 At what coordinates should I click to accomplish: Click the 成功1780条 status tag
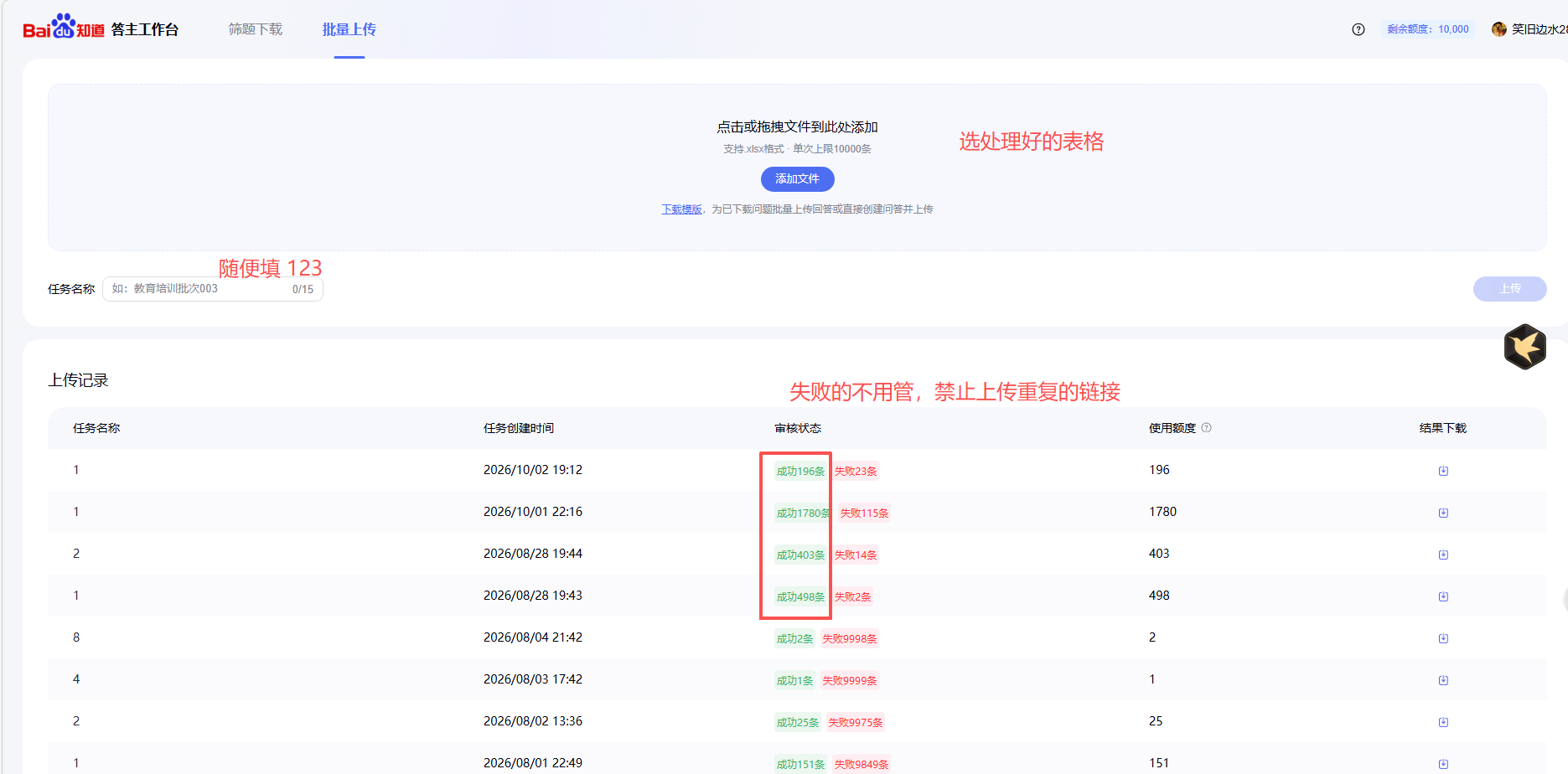pyautogui.click(x=803, y=513)
